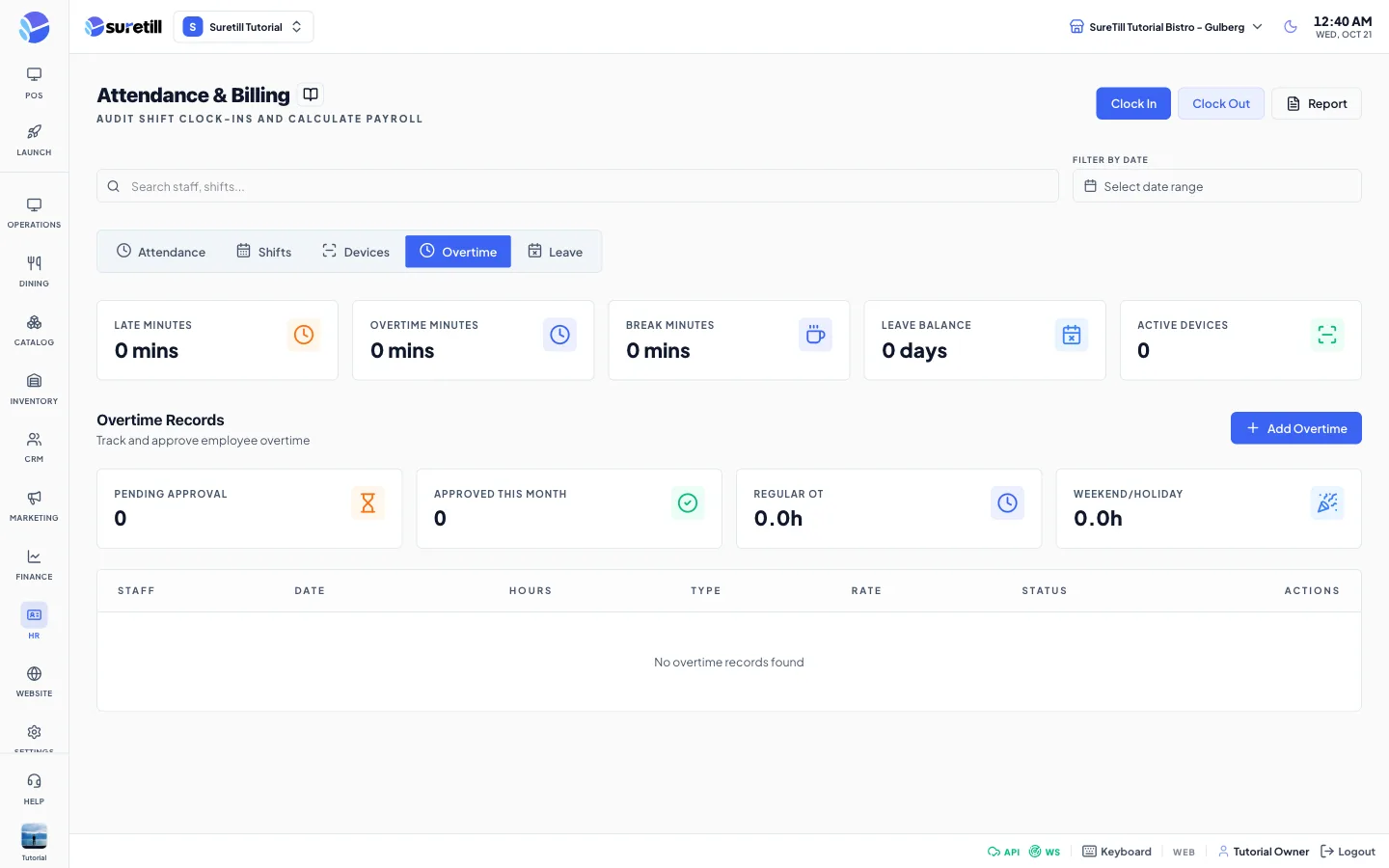Click the Approved This Month card

click(569, 508)
